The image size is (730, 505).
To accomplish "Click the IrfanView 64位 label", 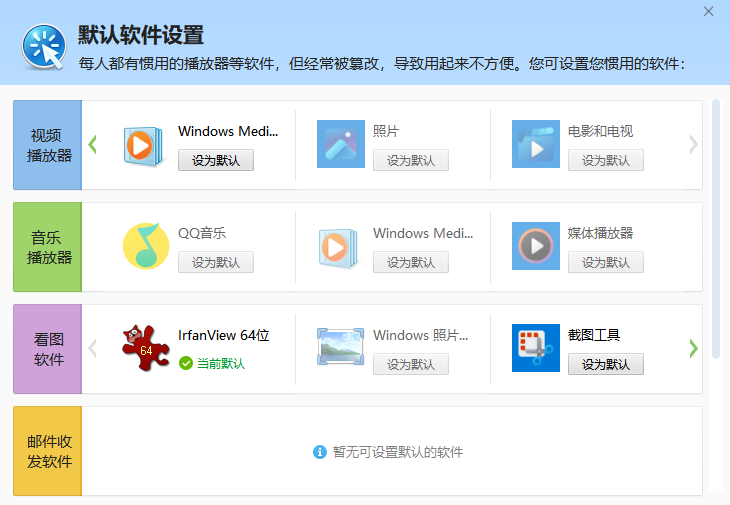I will [x=224, y=335].
